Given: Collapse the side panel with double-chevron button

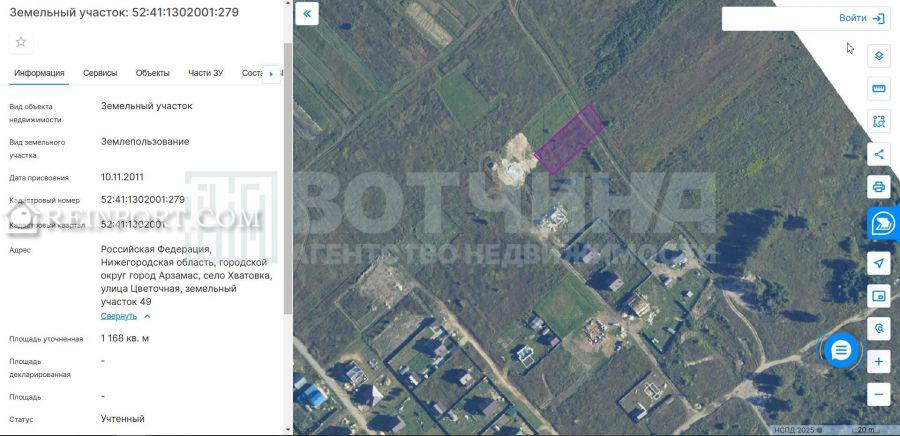Looking at the screenshot, I should pos(307,14).
